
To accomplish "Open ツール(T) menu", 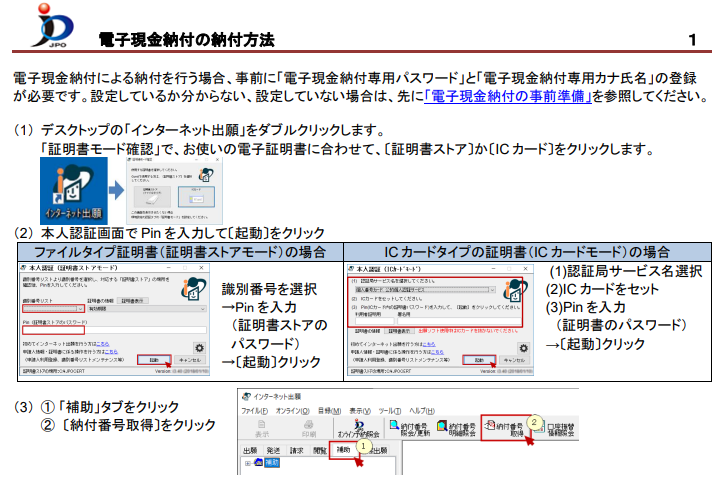I will 389,411.
